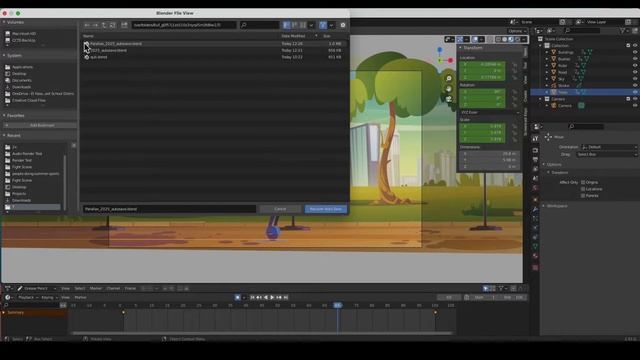The width and height of the screenshot is (640, 360).
Task: Hide the Sky object in outliner
Action: pyautogui.click(x=635, y=79)
